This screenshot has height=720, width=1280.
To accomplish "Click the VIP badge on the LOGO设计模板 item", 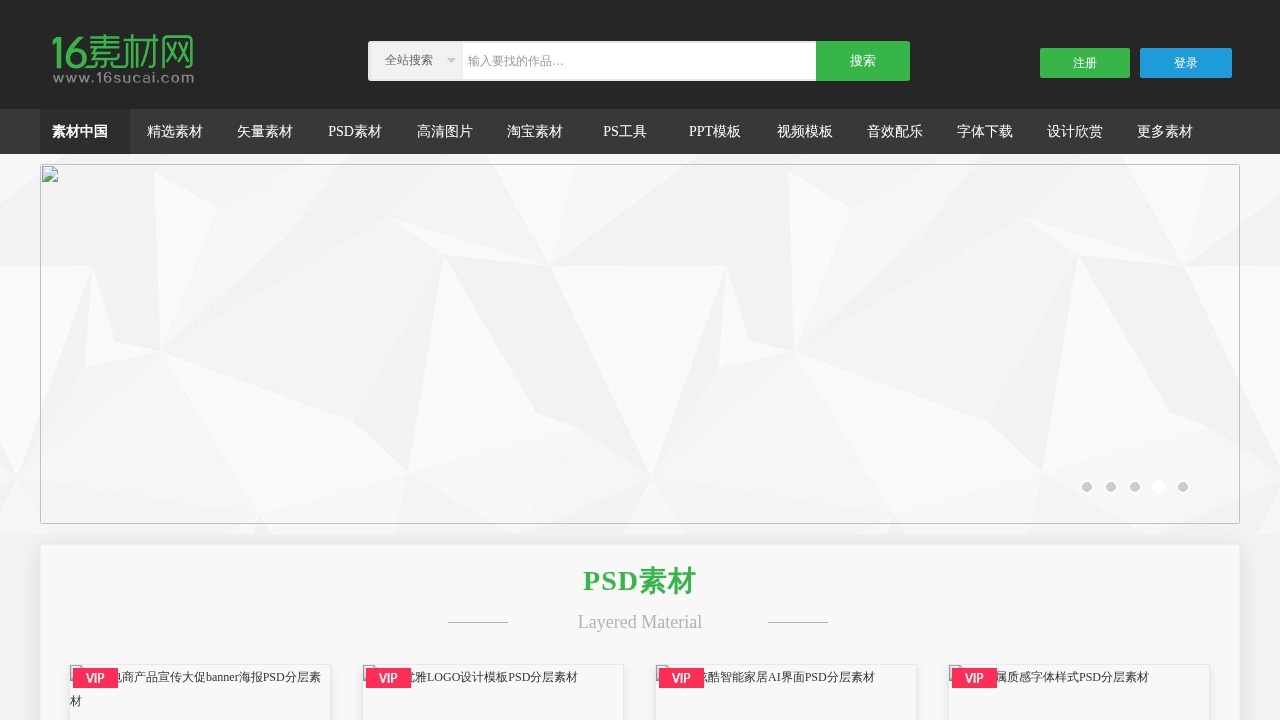I will 388,678.
